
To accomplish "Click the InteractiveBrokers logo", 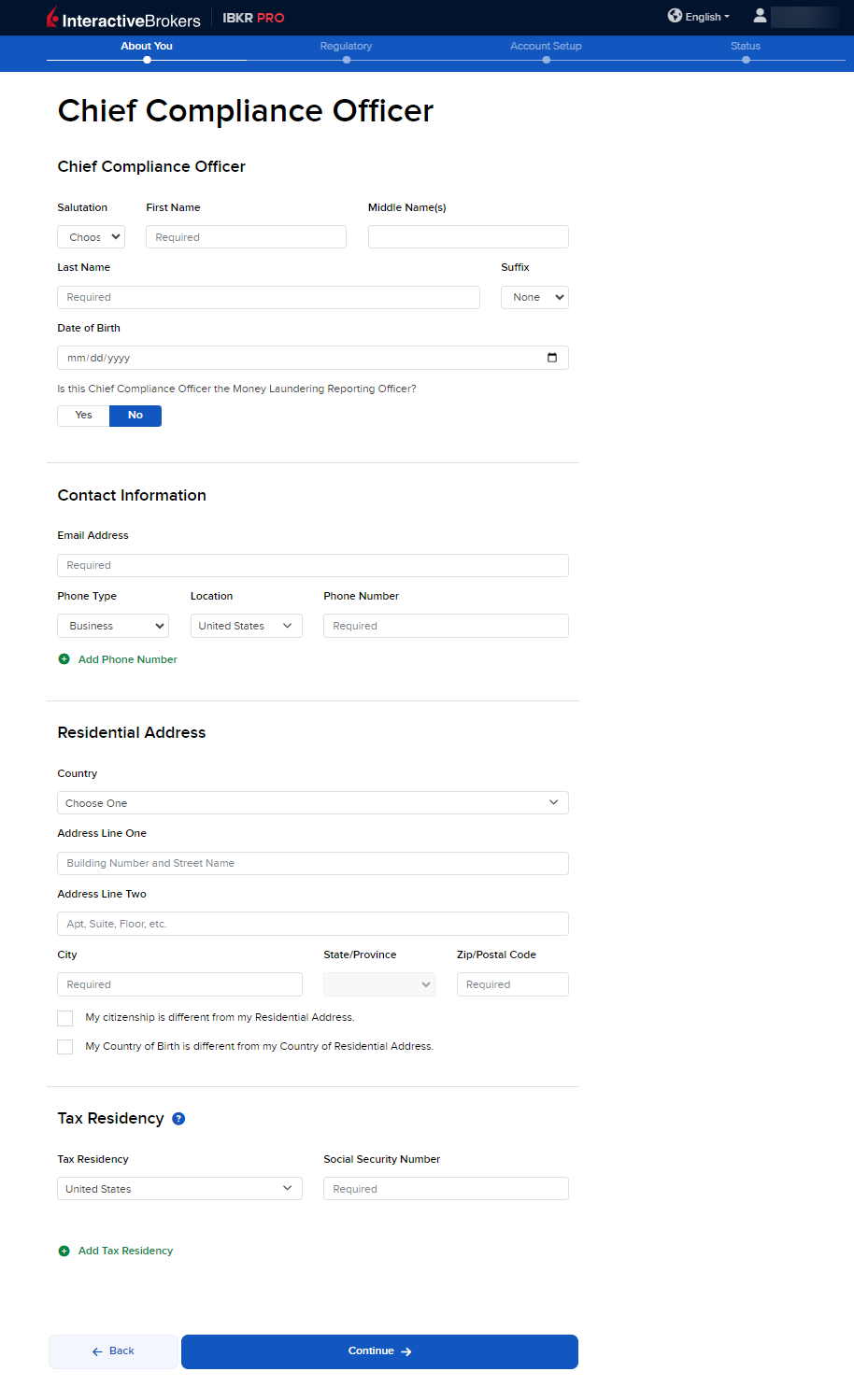I will point(123,19).
